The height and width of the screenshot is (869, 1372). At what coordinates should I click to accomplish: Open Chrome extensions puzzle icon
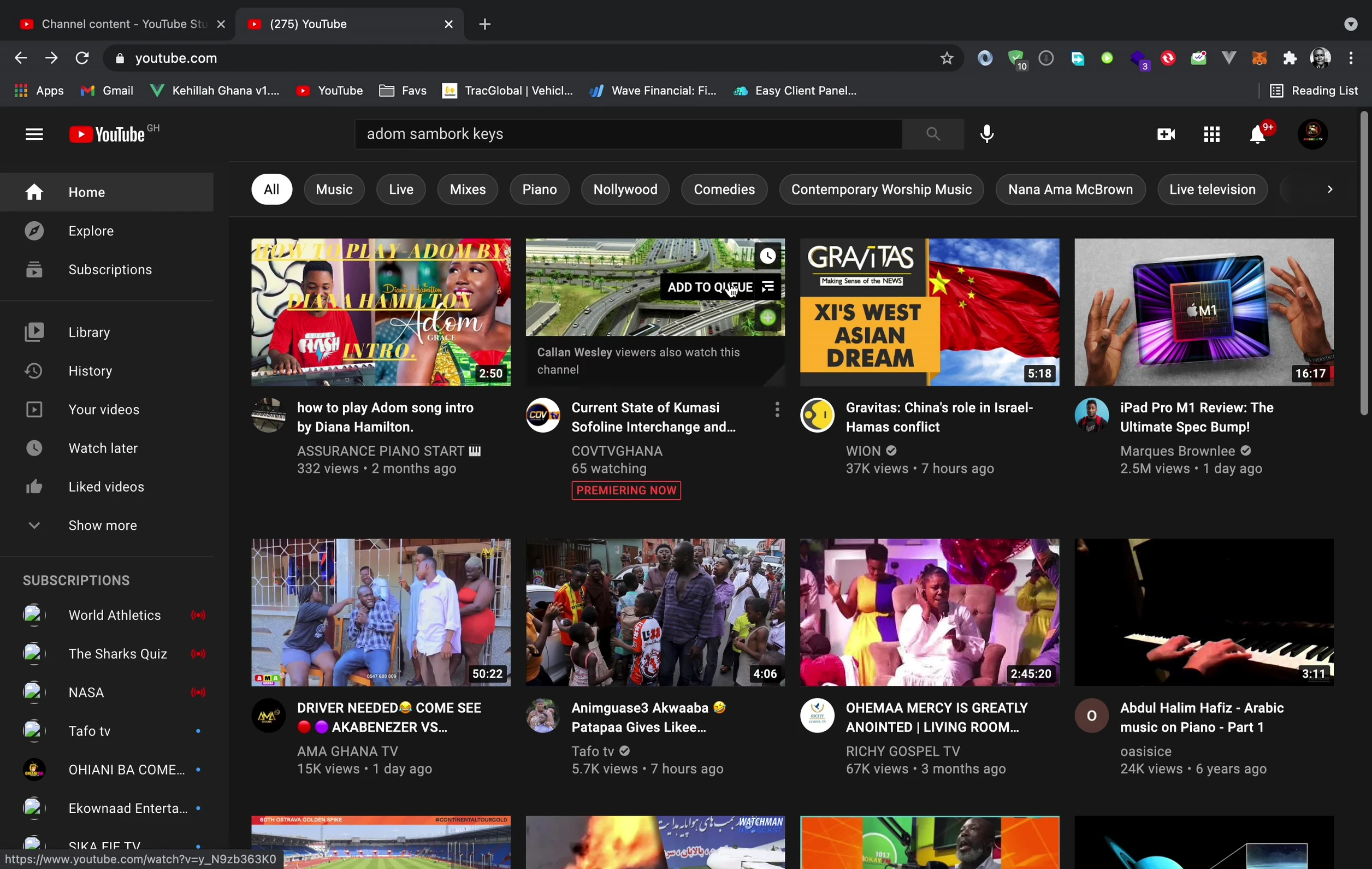tap(1290, 58)
